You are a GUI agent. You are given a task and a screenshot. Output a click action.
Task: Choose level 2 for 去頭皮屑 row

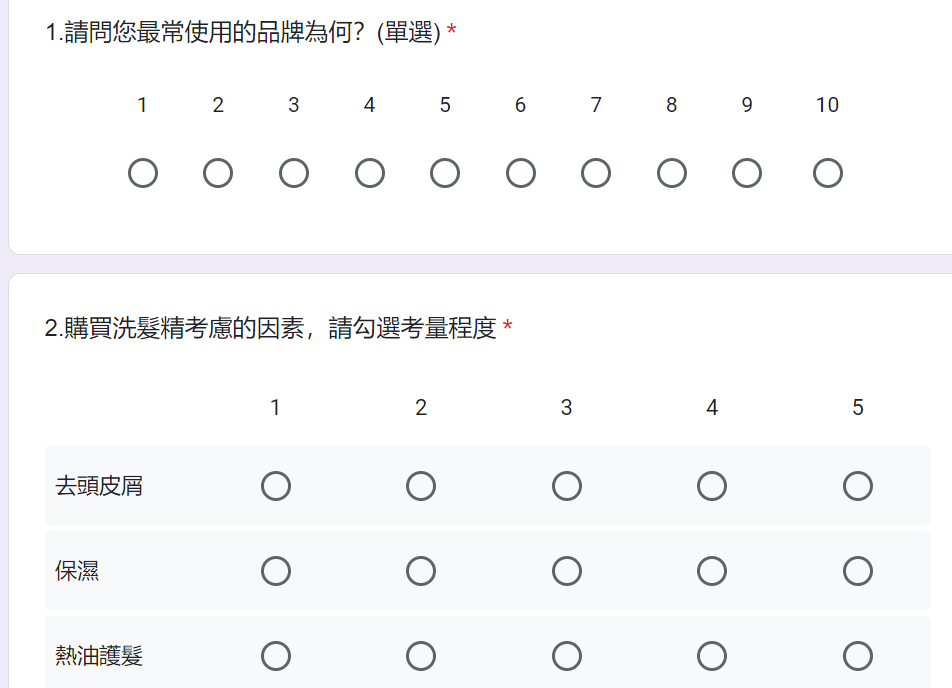[421, 487]
